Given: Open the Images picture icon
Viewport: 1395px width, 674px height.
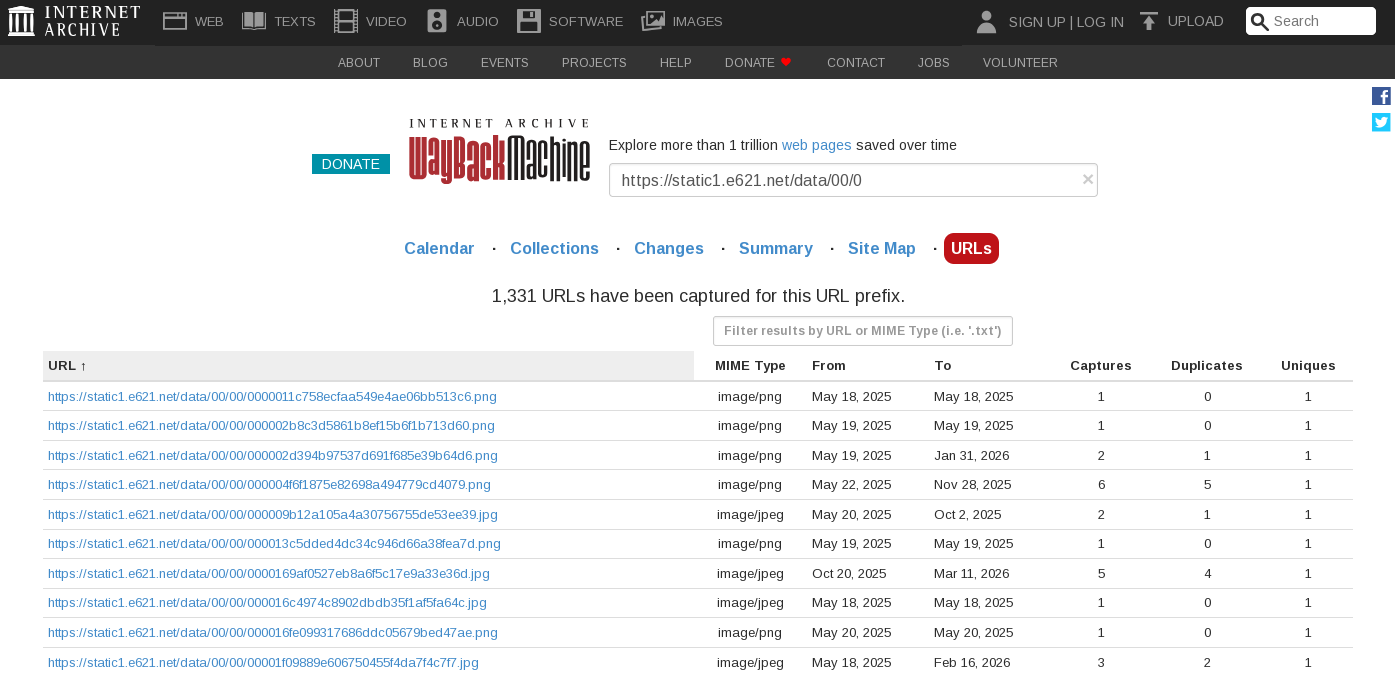Looking at the screenshot, I should 653,21.
